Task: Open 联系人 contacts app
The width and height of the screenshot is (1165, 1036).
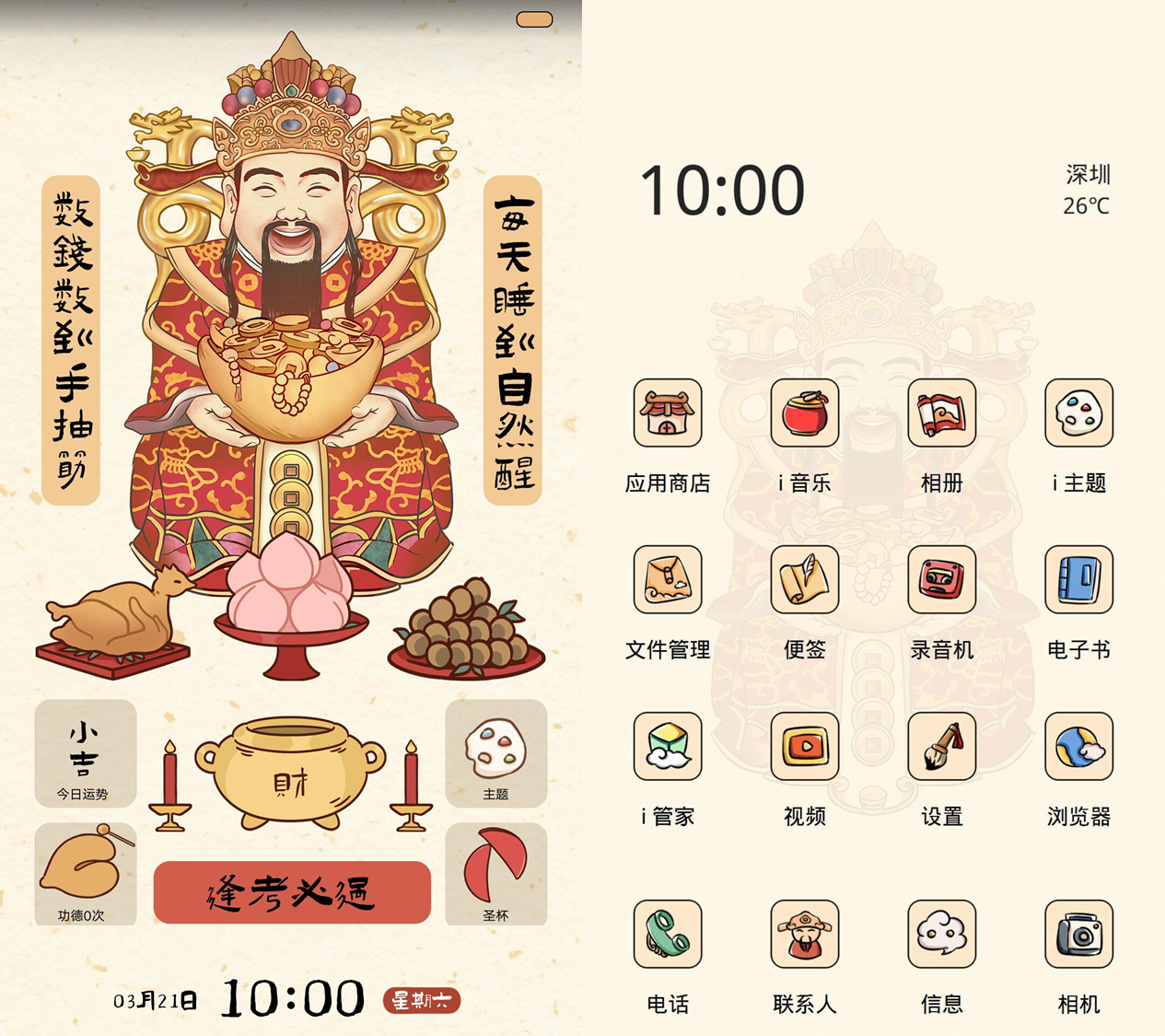Action: (805, 935)
